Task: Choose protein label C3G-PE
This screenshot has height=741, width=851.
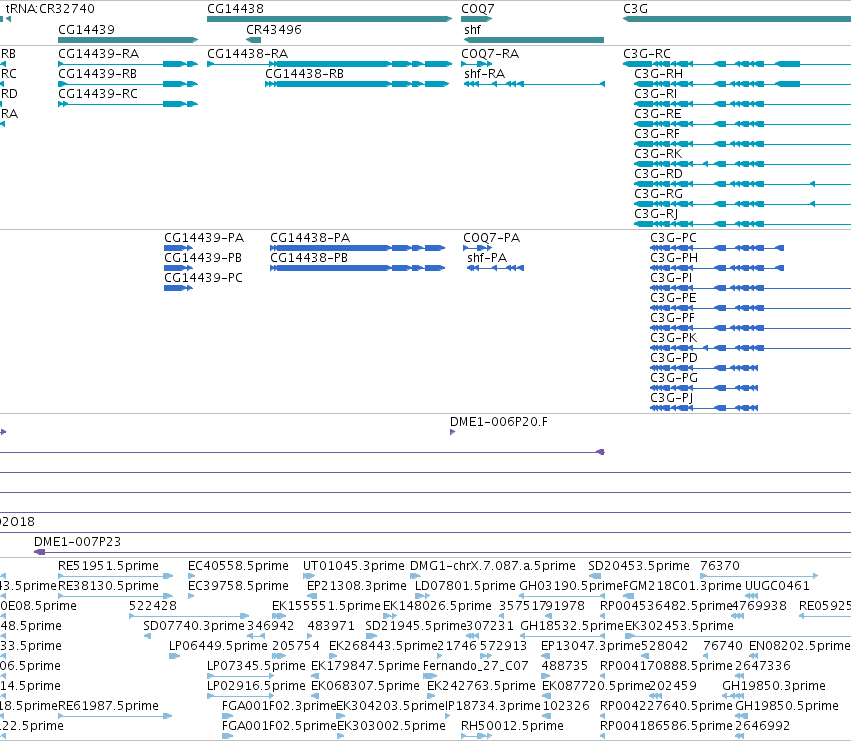Action: [674, 298]
